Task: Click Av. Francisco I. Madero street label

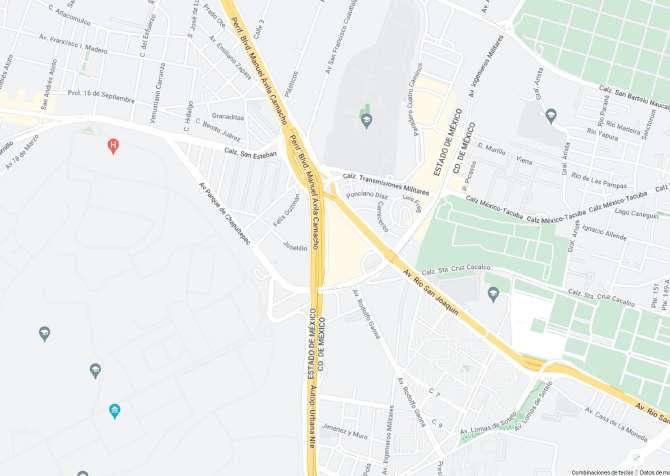Action: tap(73, 44)
